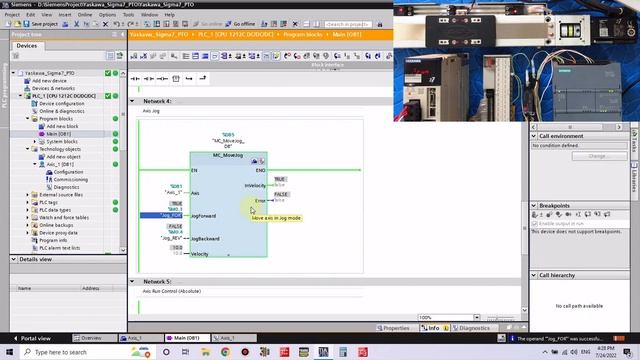Open Chrome from the taskbar

pyautogui.click(x=225, y=352)
